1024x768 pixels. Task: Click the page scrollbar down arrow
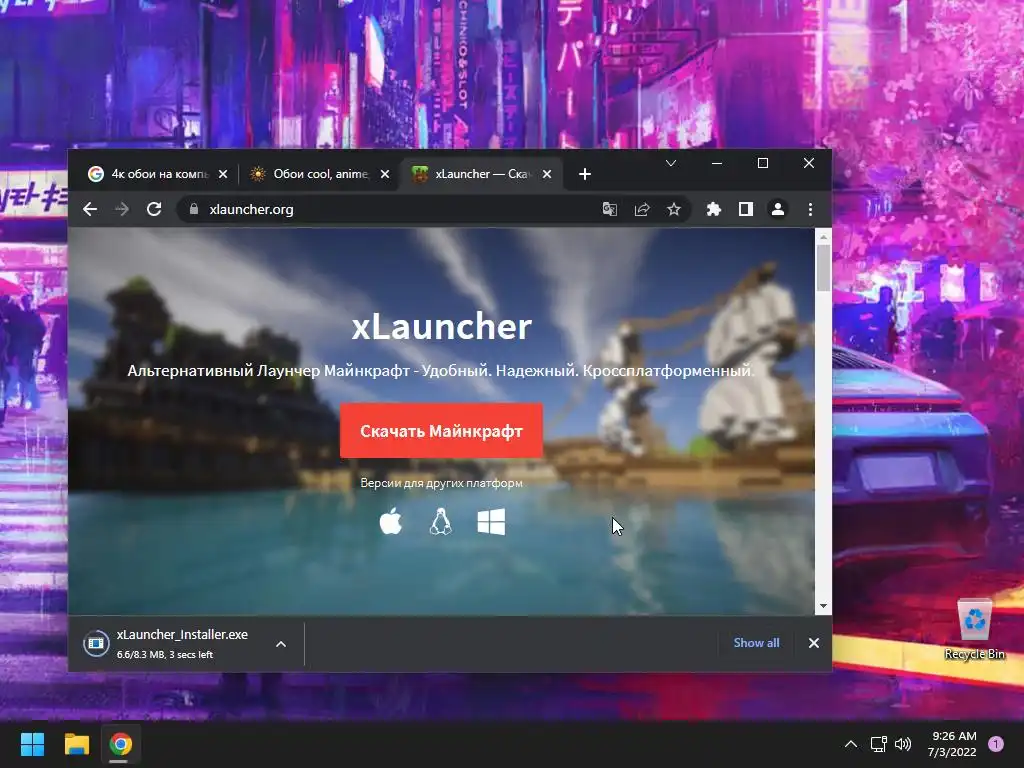tap(824, 607)
